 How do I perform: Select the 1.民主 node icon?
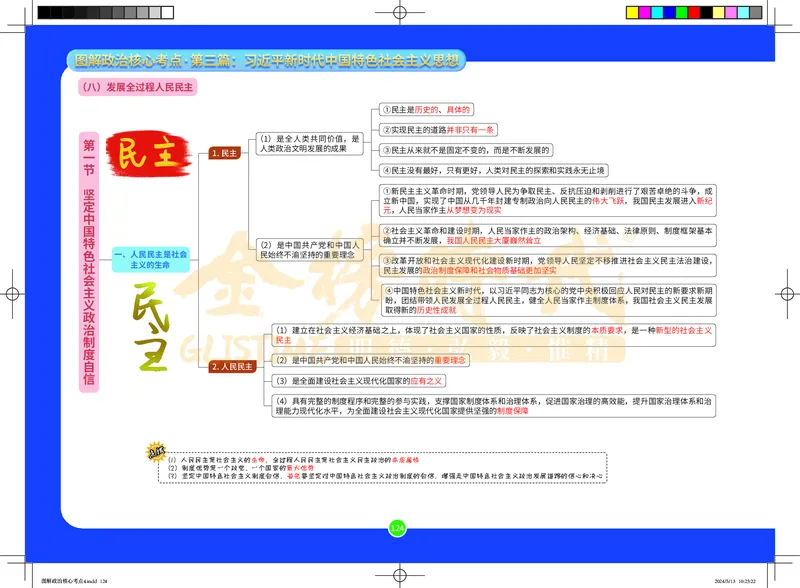[224, 153]
